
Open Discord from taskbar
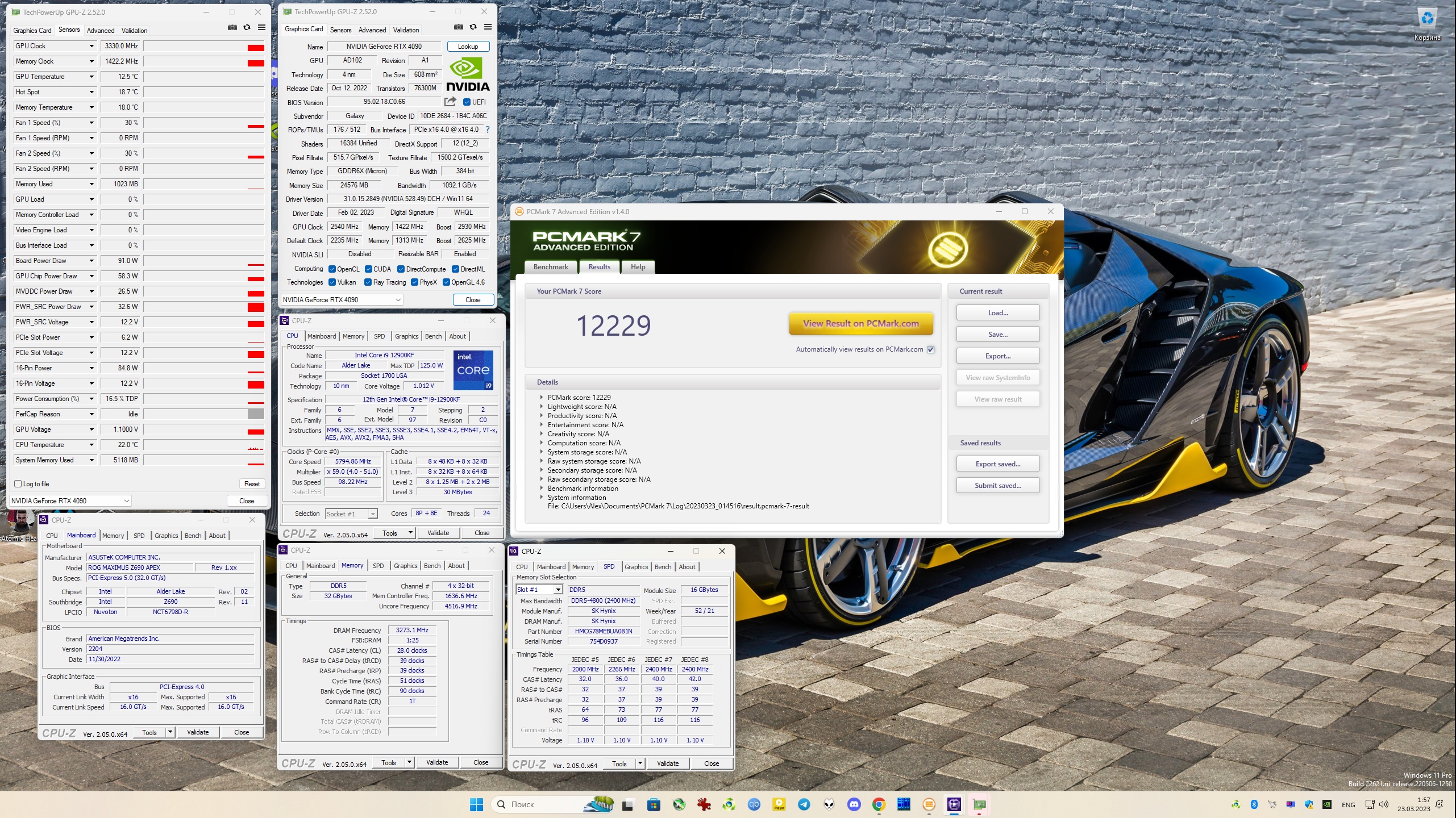point(854,804)
